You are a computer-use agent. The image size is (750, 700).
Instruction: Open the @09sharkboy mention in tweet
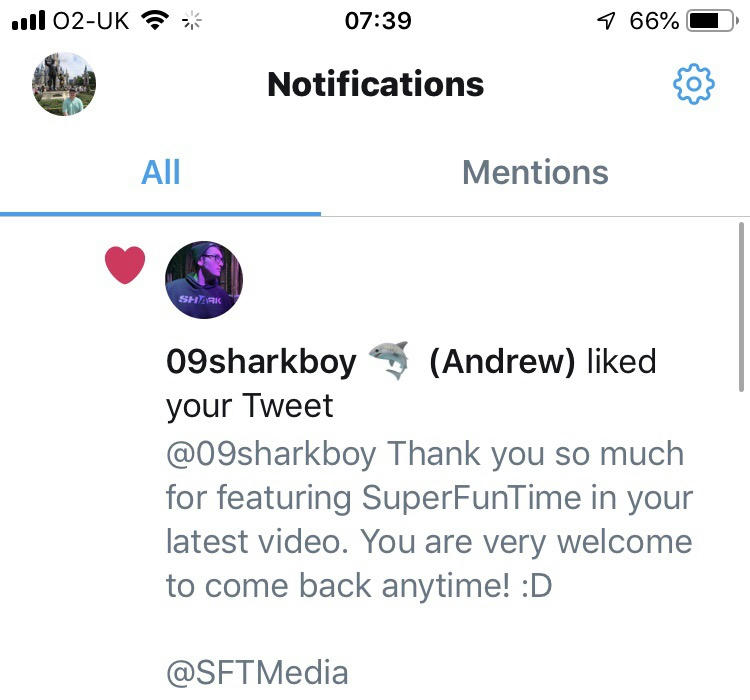point(271,454)
